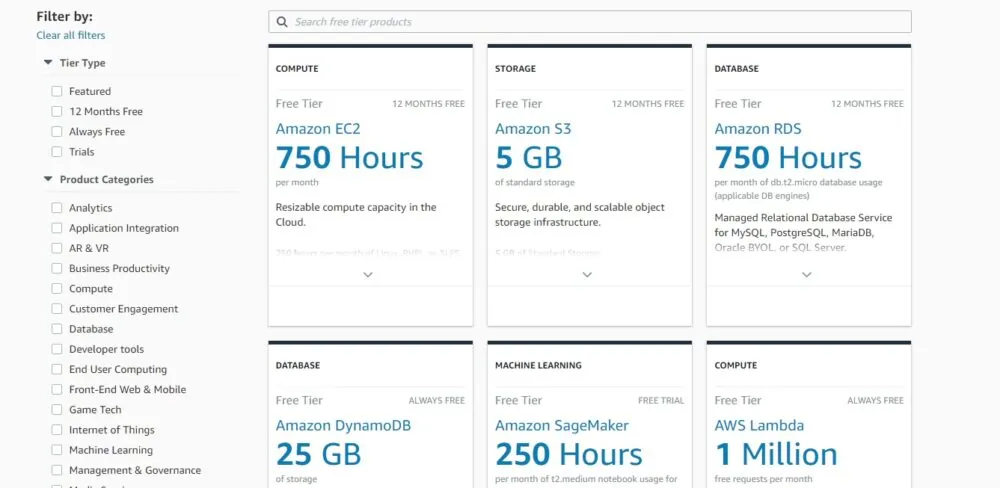The width and height of the screenshot is (1000, 488).
Task: Click 1 Million on Lambda card
Action: click(x=776, y=454)
